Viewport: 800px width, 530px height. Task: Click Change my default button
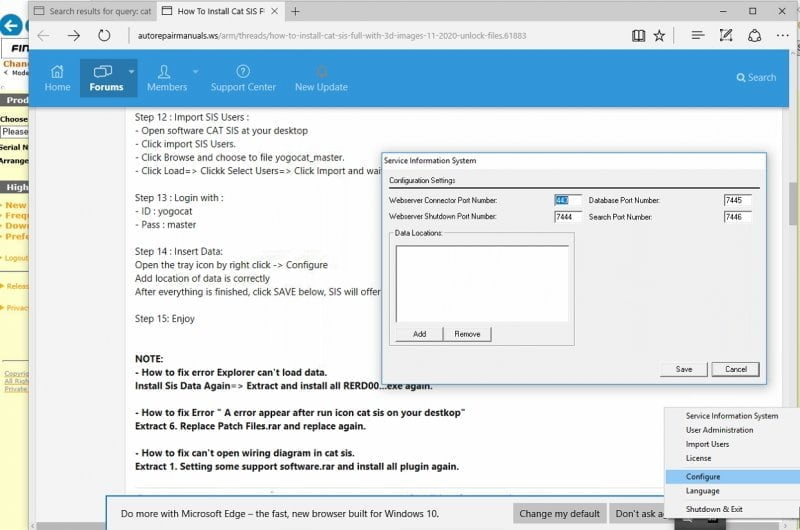click(559, 514)
